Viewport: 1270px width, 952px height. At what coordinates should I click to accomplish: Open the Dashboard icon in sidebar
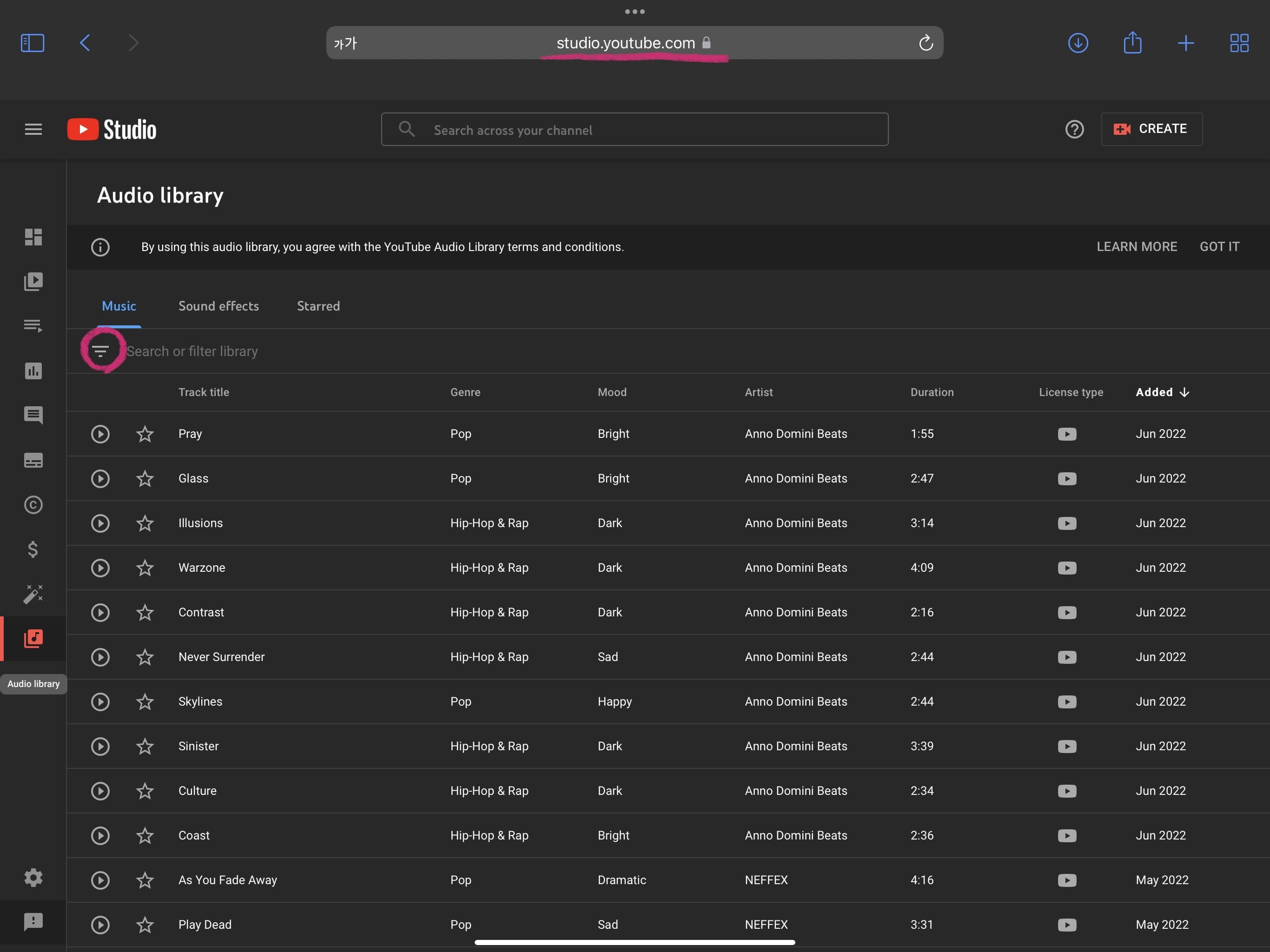coord(33,237)
